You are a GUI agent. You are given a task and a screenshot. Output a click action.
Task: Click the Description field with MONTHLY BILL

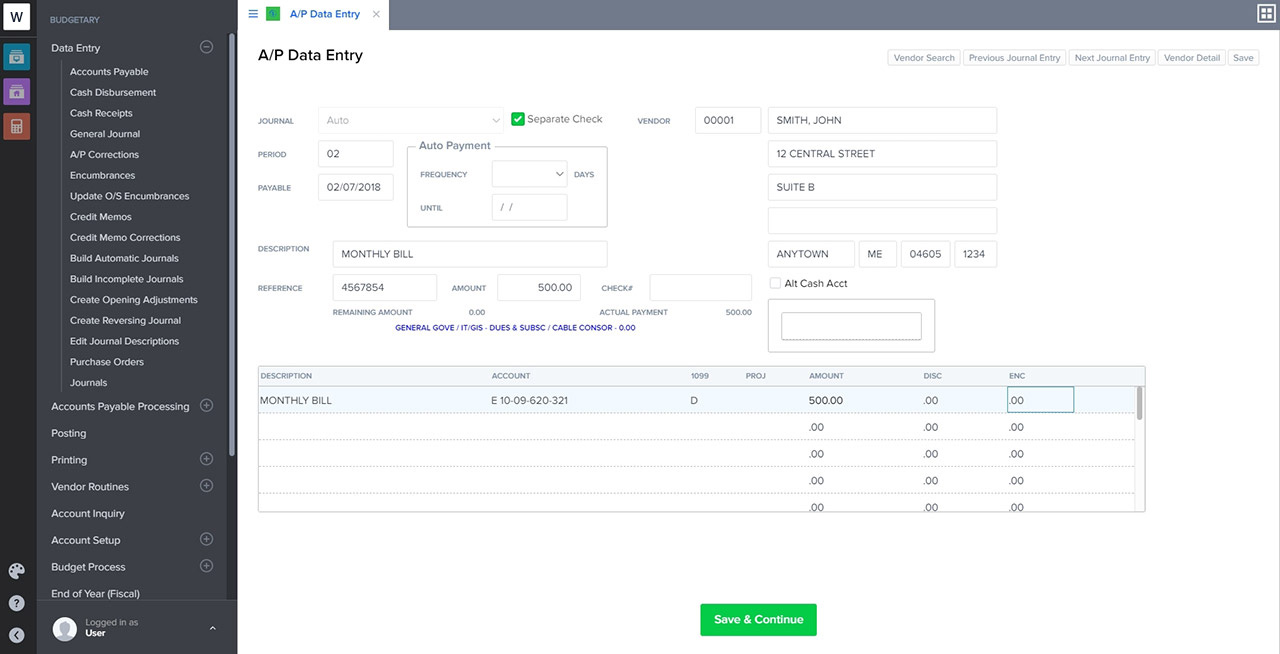tap(470, 254)
